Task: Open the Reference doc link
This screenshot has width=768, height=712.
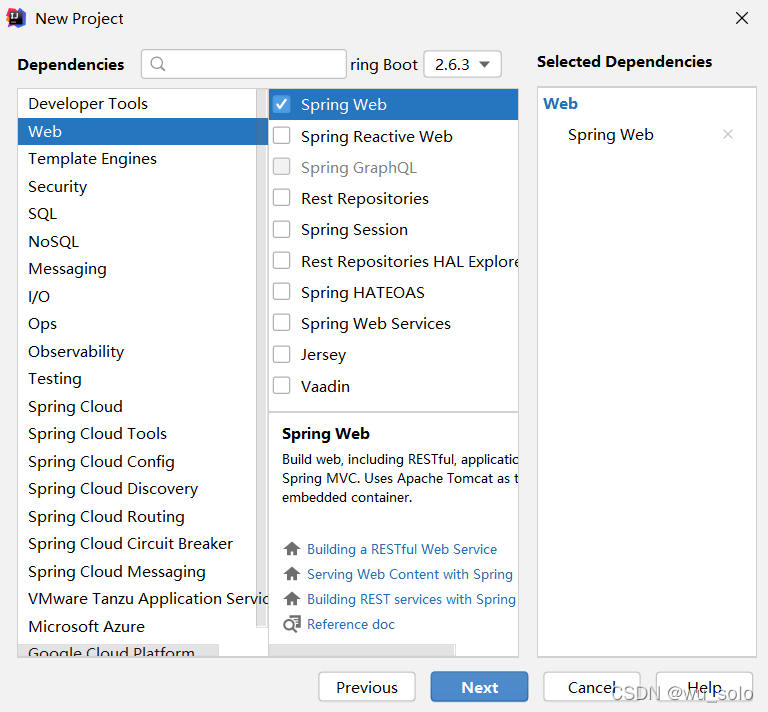Action: (x=351, y=624)
